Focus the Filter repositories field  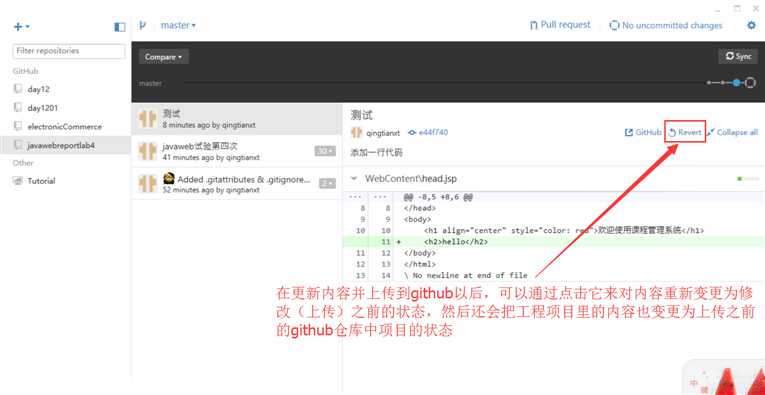[x=69, y=51]
